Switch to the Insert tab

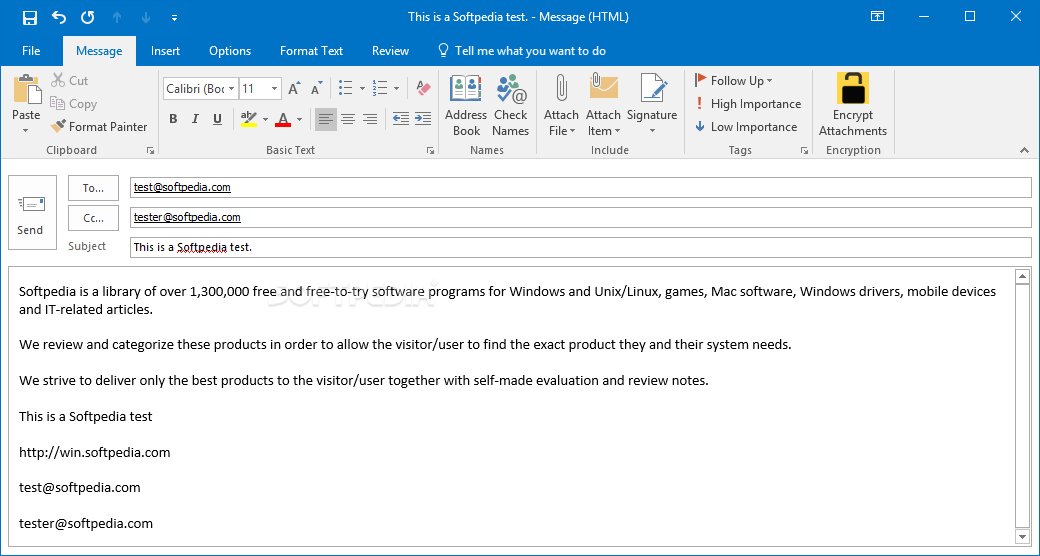click(x=165, y=51)
